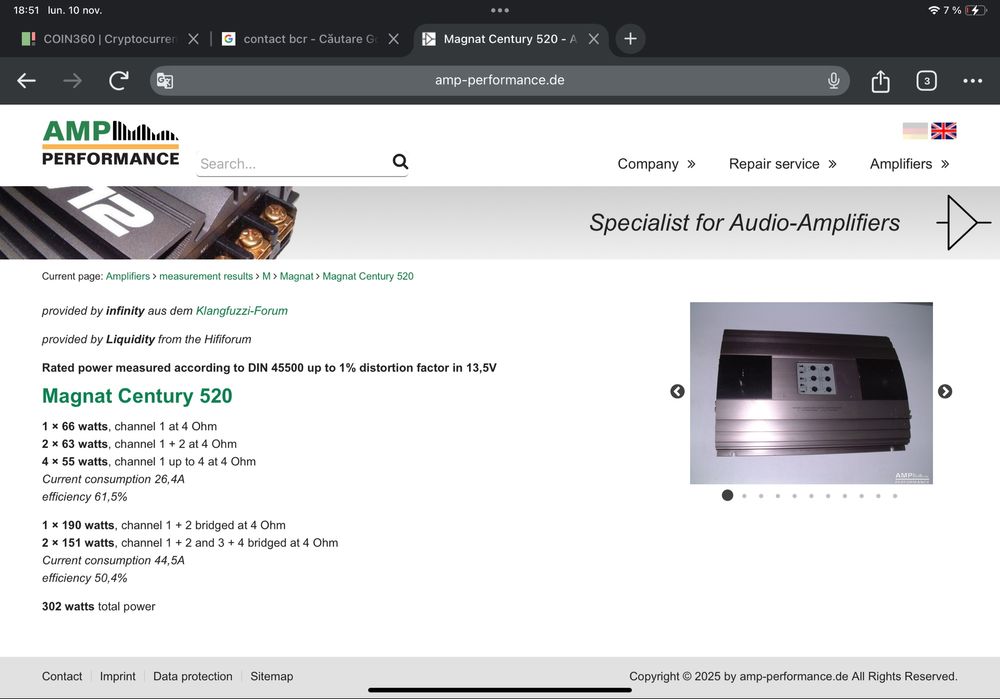Select the second carousel dot

click(x=744, y=496)
